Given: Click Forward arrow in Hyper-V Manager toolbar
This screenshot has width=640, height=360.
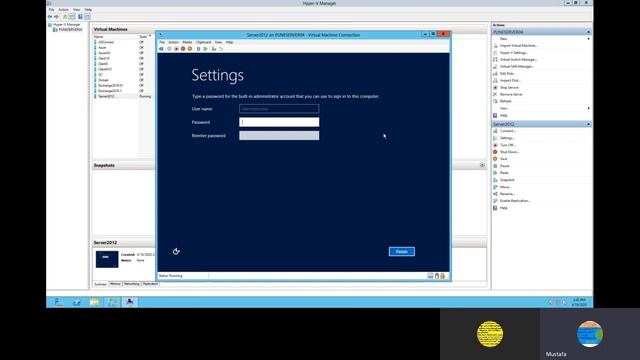Looking at the screenshot, I should (56, 17).
